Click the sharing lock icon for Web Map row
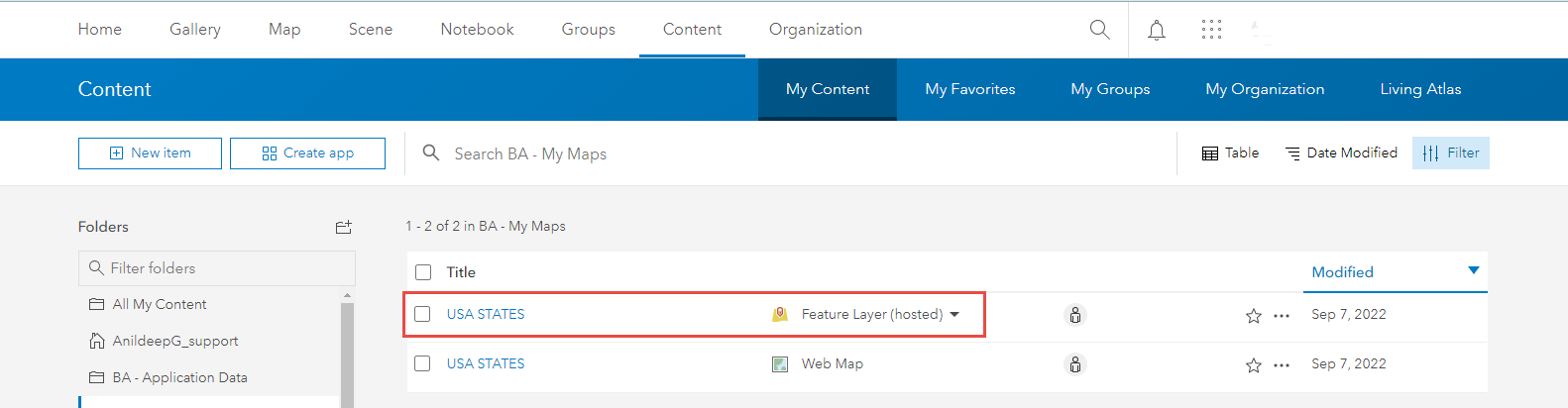Image resolution: width=1568 pixels, height=408 pixels. 1075,364
